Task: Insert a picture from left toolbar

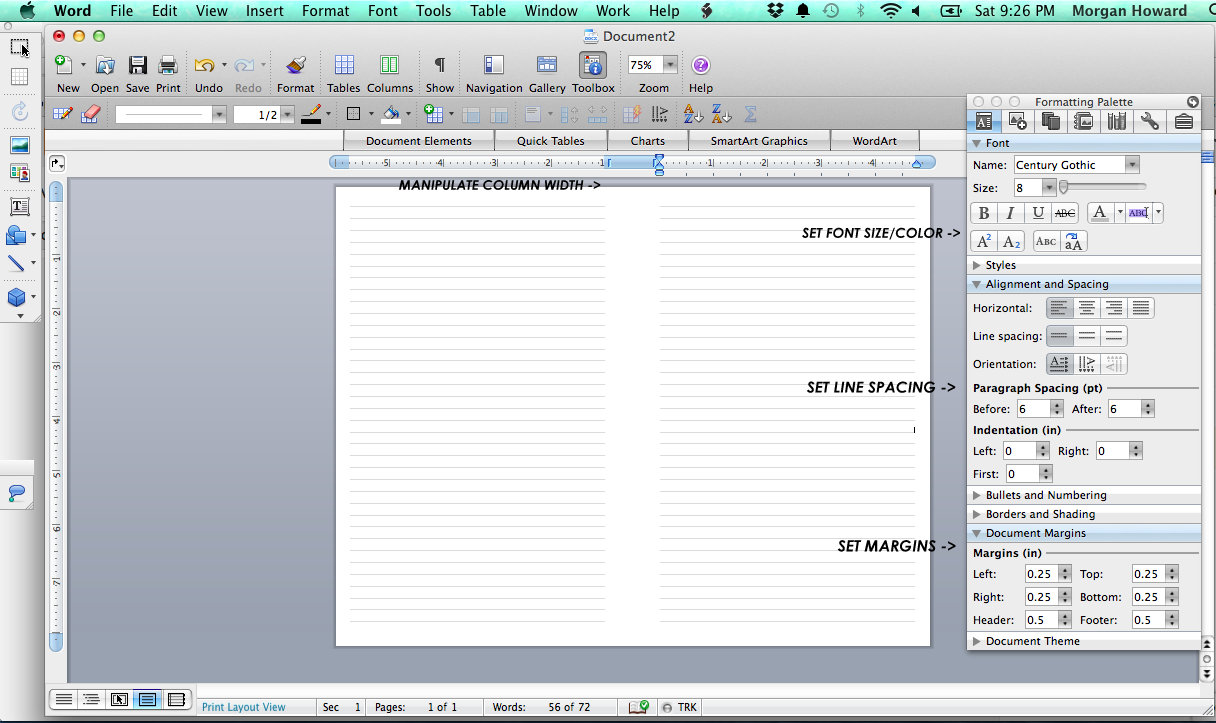Action: point(19,146)
